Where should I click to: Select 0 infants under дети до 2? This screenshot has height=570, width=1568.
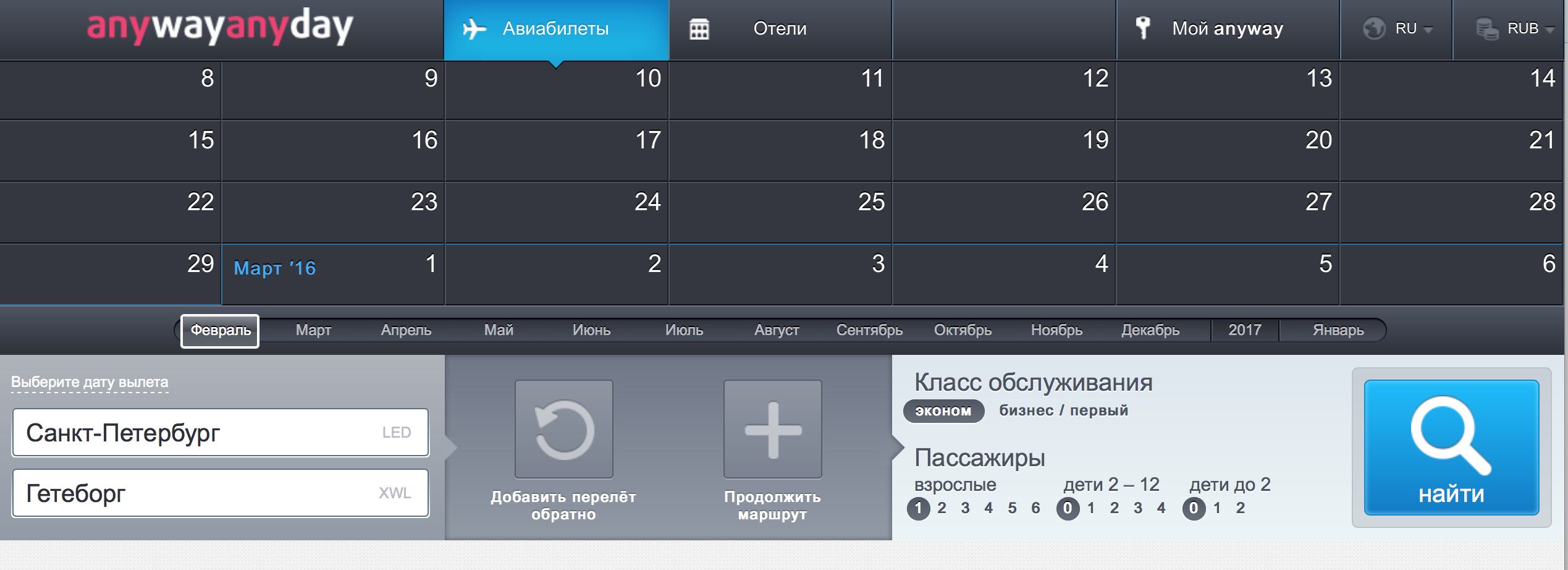click(x=1194, y=508)
